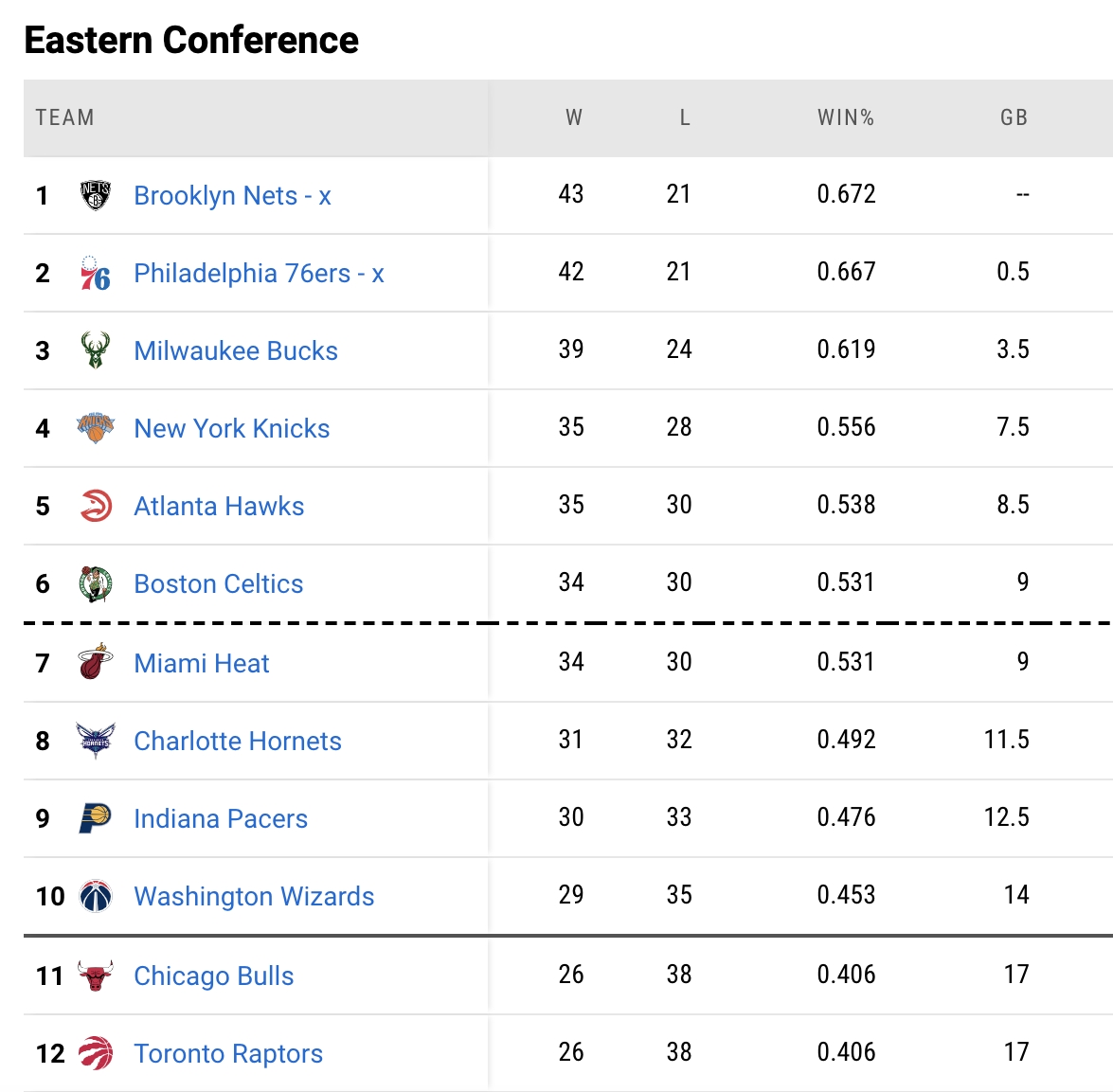This screenshot has height=1092, width=1113.
Task: Click the Boston Celtics logo icon
Action: [95, 584]
